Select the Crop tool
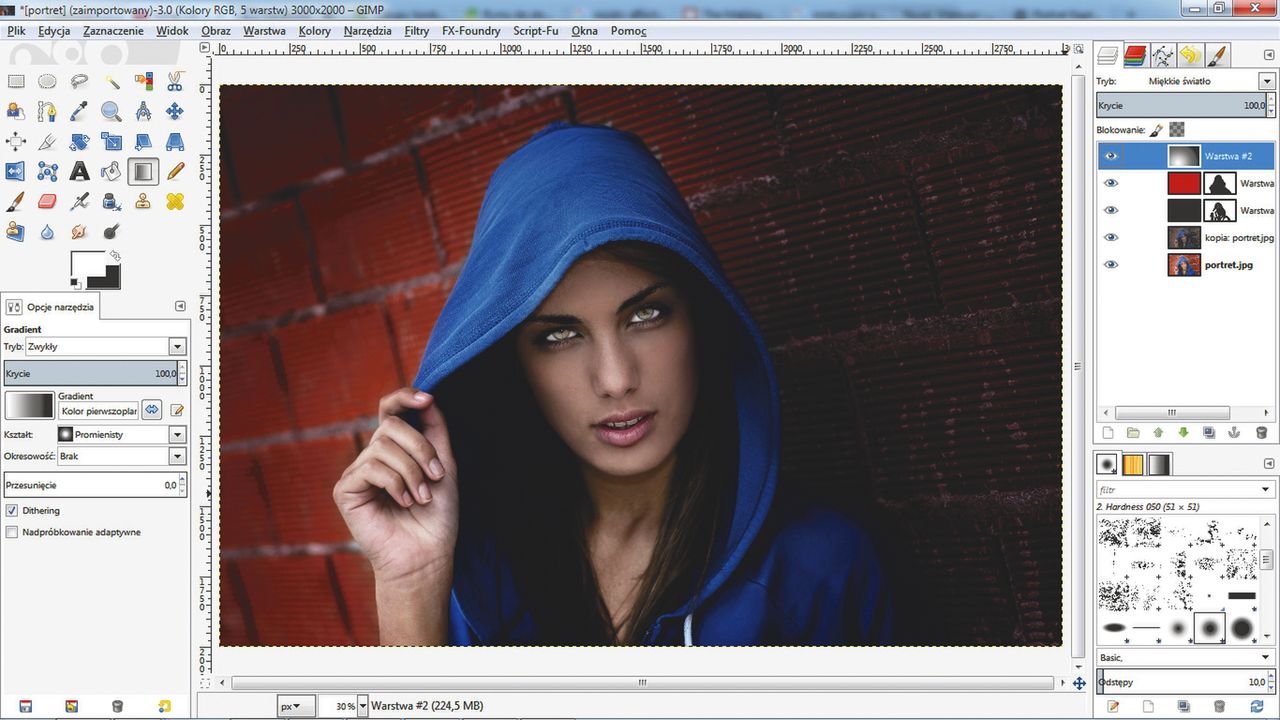 (47, 141)
